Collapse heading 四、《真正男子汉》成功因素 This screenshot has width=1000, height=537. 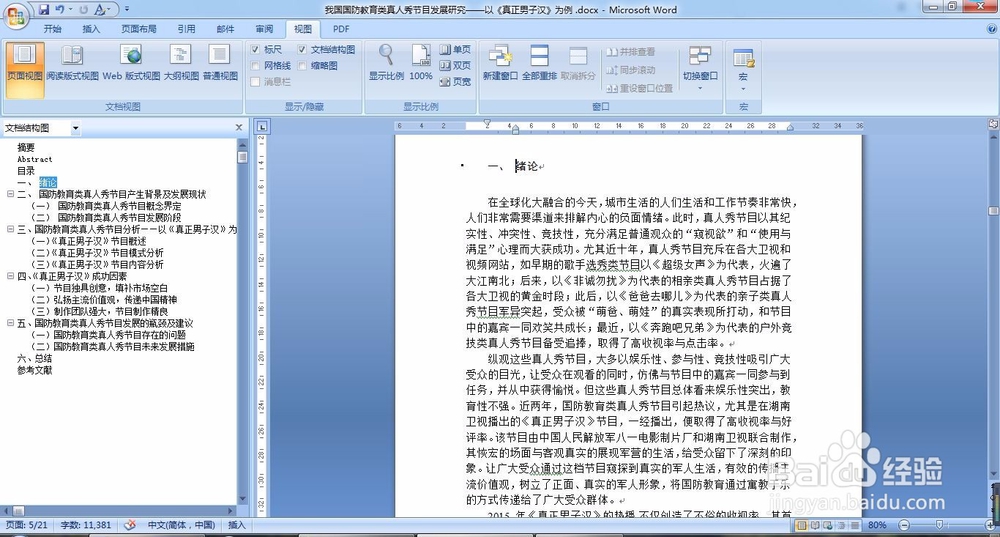(x=10, y=276)
